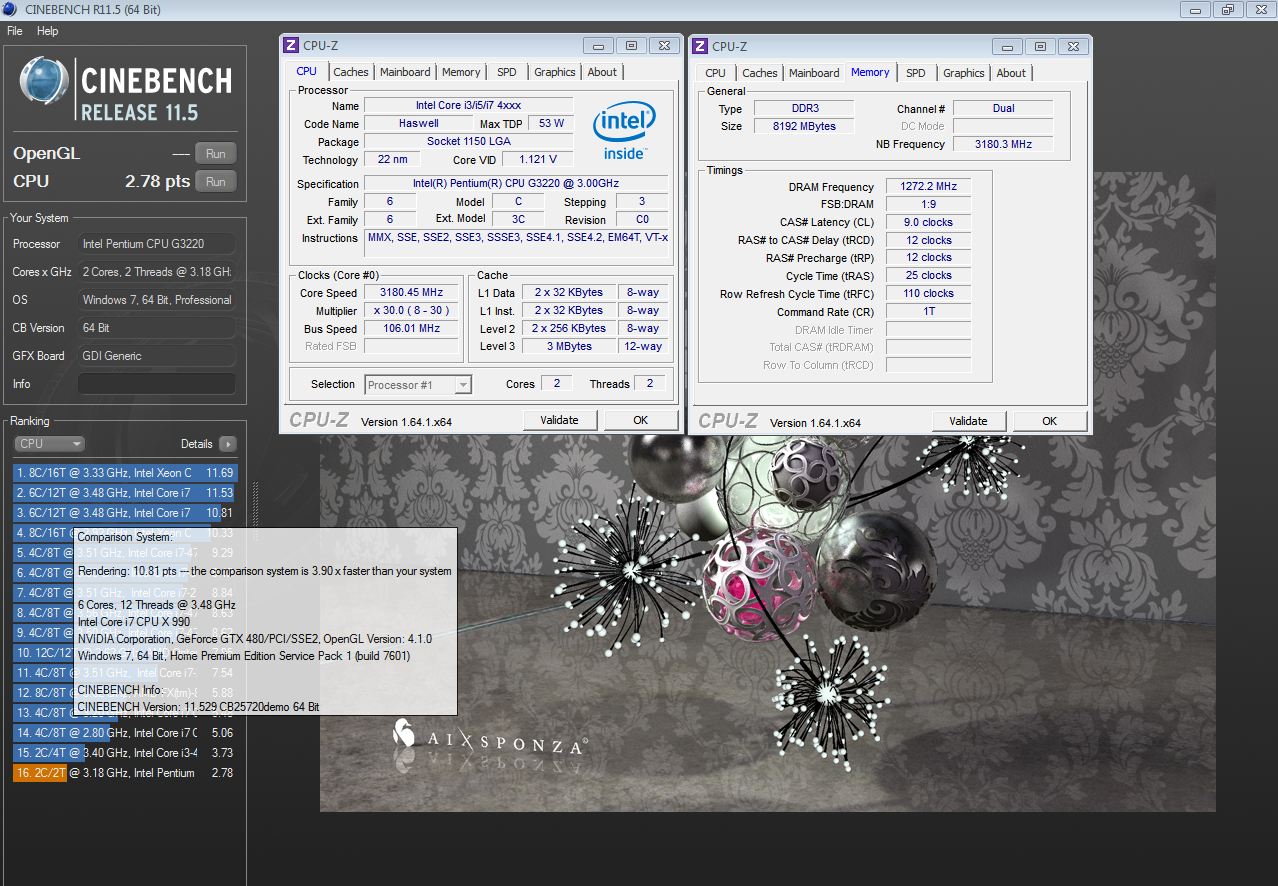Expand ranking Details arrow button

pyautogui.click(x=227, y=444)
